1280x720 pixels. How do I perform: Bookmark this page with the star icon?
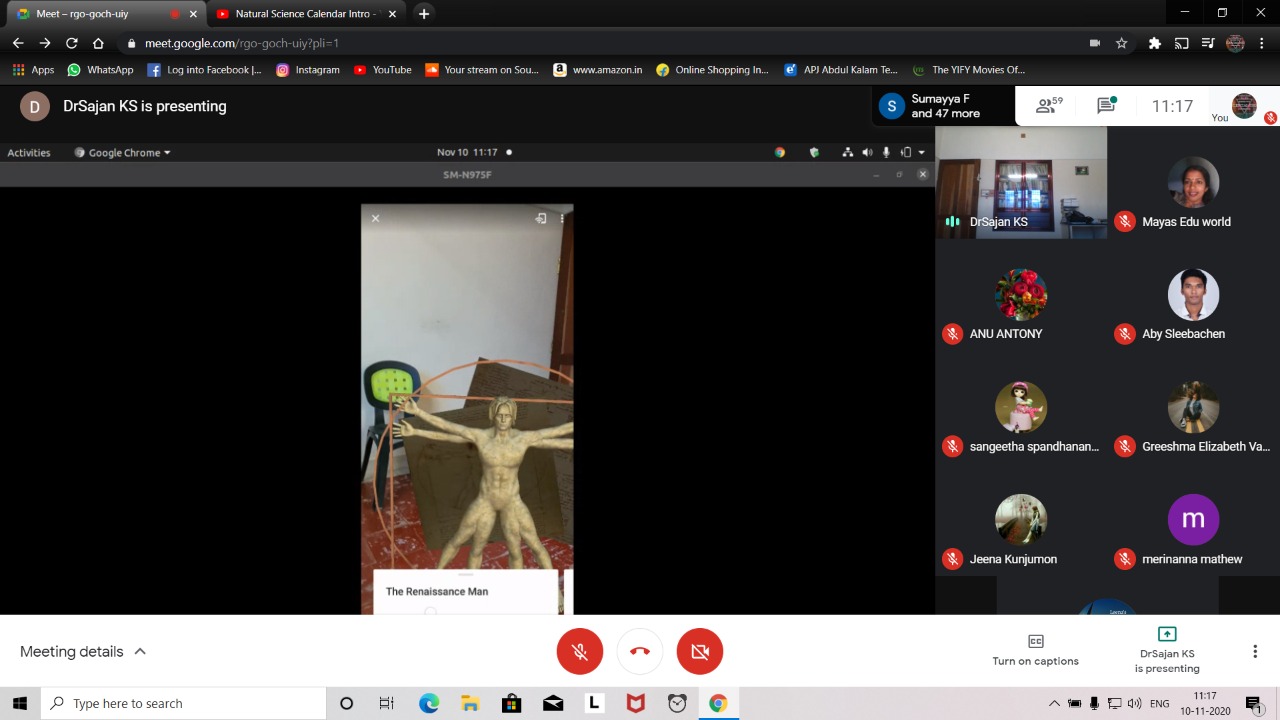pos(1122,43)
